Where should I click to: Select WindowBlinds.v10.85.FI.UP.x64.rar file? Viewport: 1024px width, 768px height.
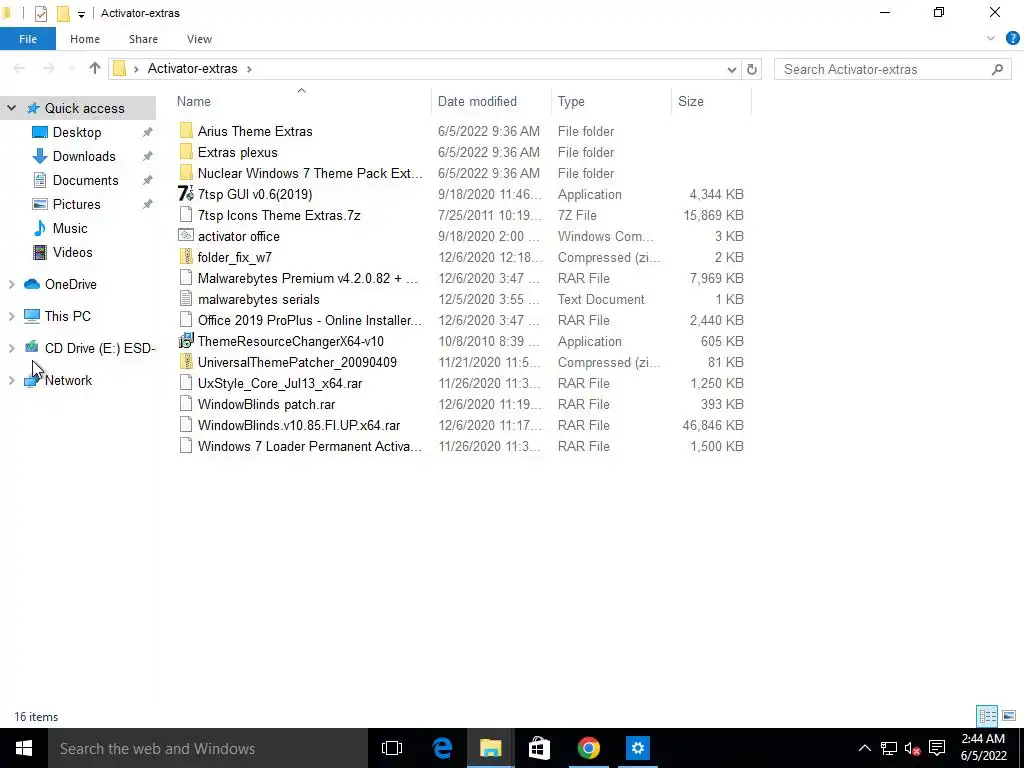(299, 425)
